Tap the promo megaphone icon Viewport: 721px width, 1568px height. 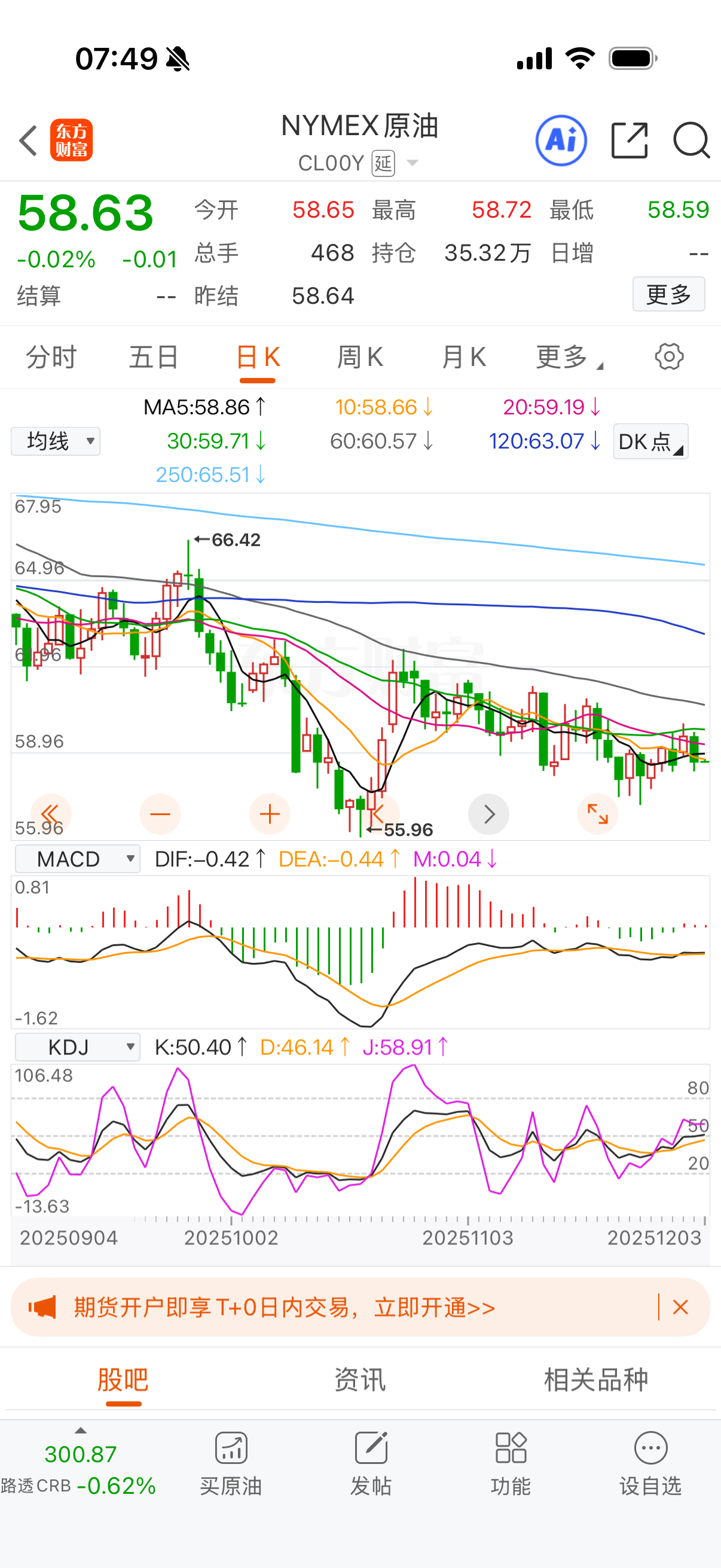click(42, 1307)
